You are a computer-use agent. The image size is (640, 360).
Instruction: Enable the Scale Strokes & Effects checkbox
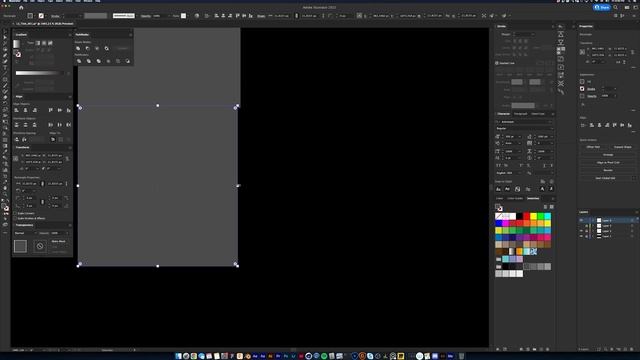(15, 218)
